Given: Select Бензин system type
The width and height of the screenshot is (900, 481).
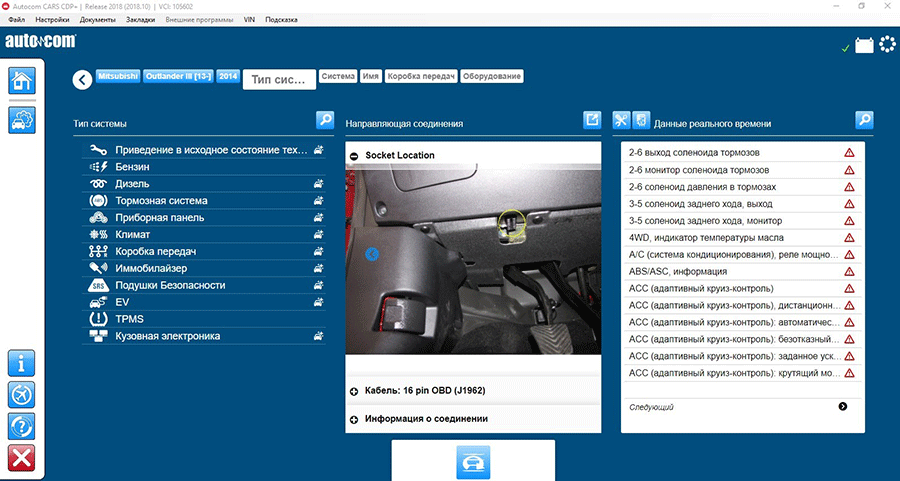Looking at the screenshot, I should point(204,167).
